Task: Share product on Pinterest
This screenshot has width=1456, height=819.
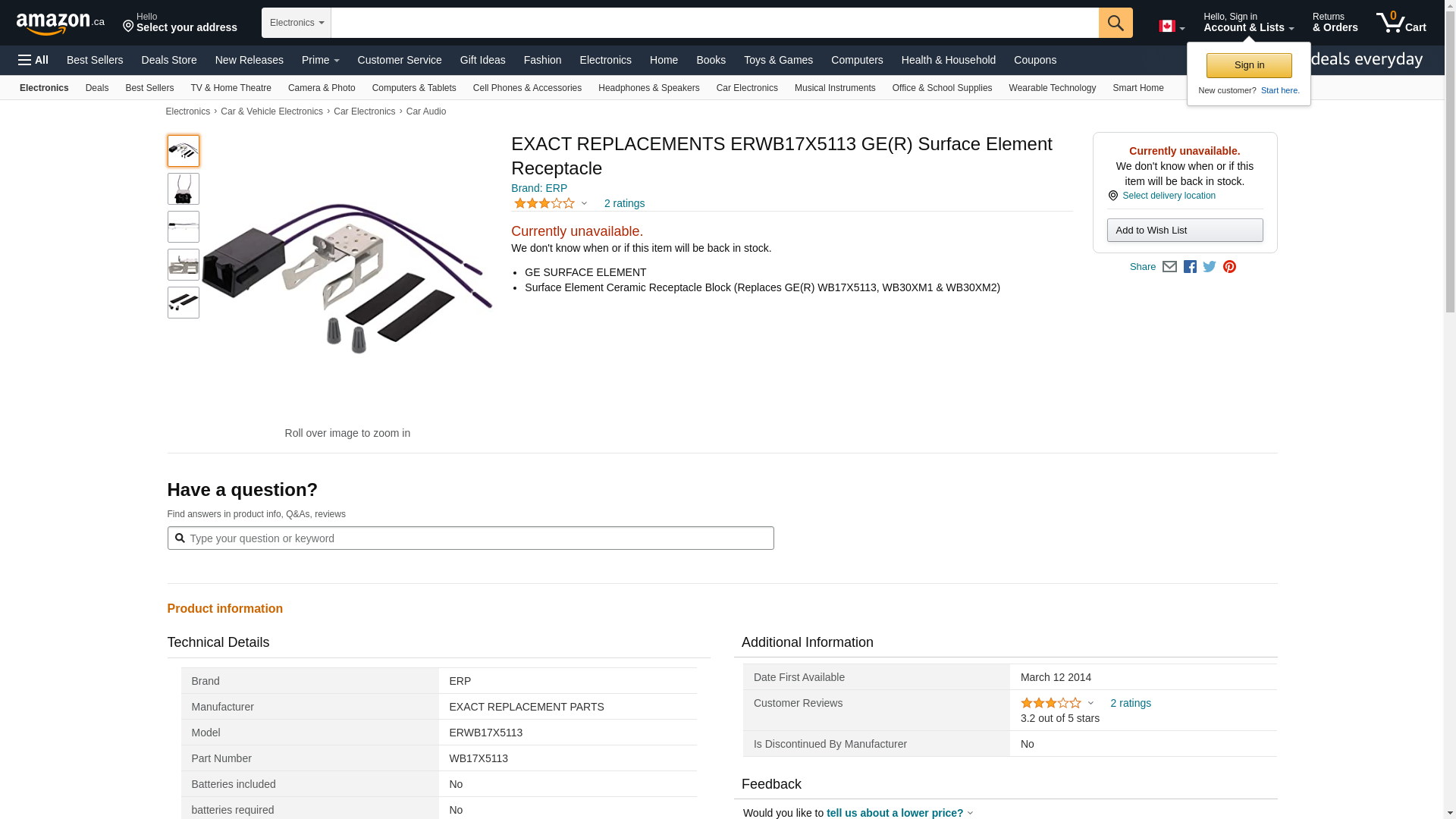Action: 1229,267
